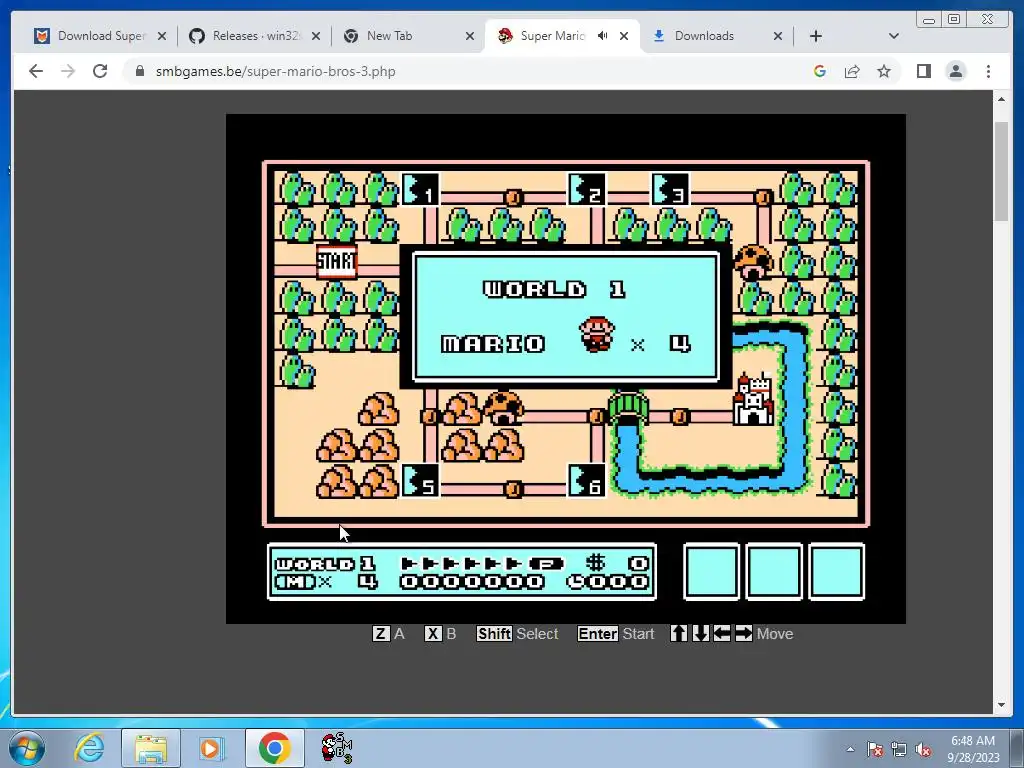The height and width of the screenshot is (768, 1024).
Task: Close the Releases win32 tab
Action: click(x=316, y=37)
